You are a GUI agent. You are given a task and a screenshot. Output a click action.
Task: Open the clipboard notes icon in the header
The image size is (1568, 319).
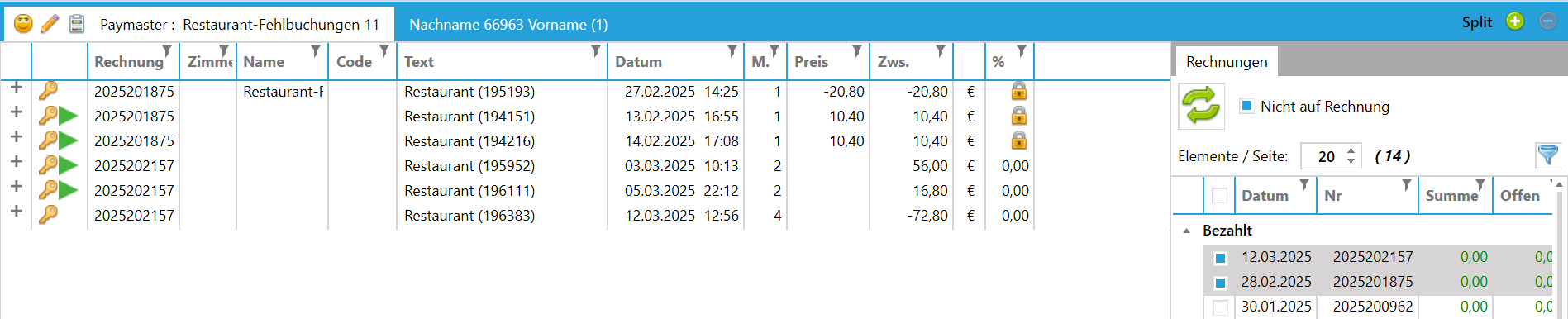[77, 24]
